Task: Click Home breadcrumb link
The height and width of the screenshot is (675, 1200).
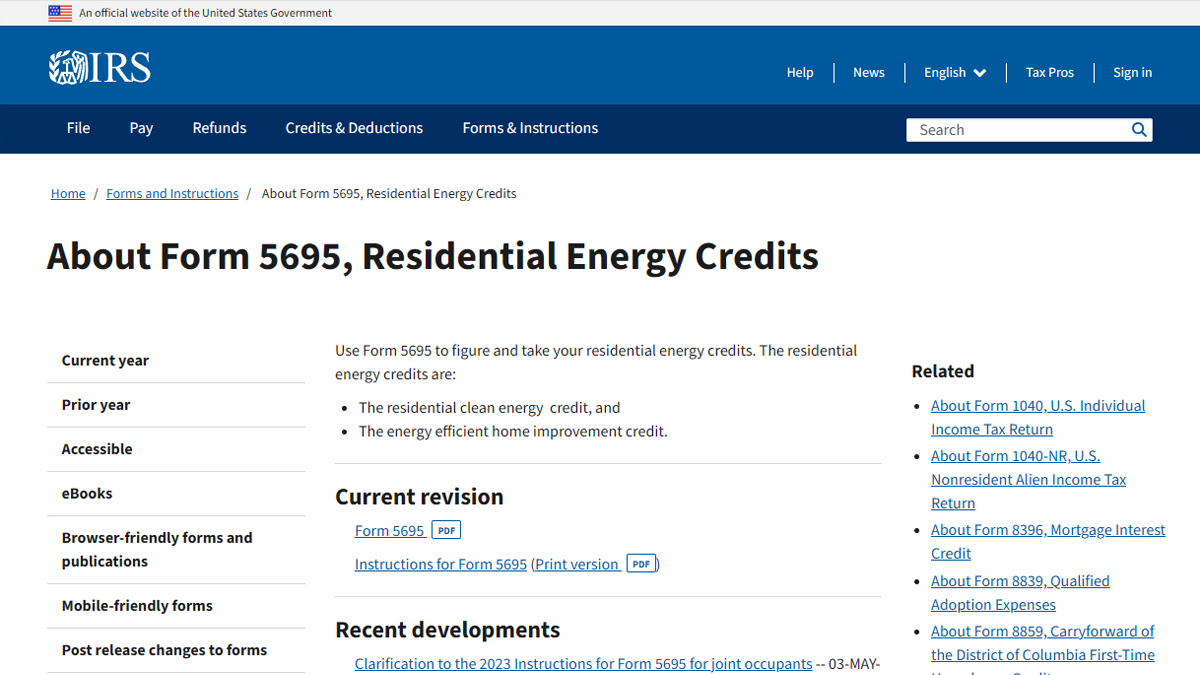Action: pos(68,193)
